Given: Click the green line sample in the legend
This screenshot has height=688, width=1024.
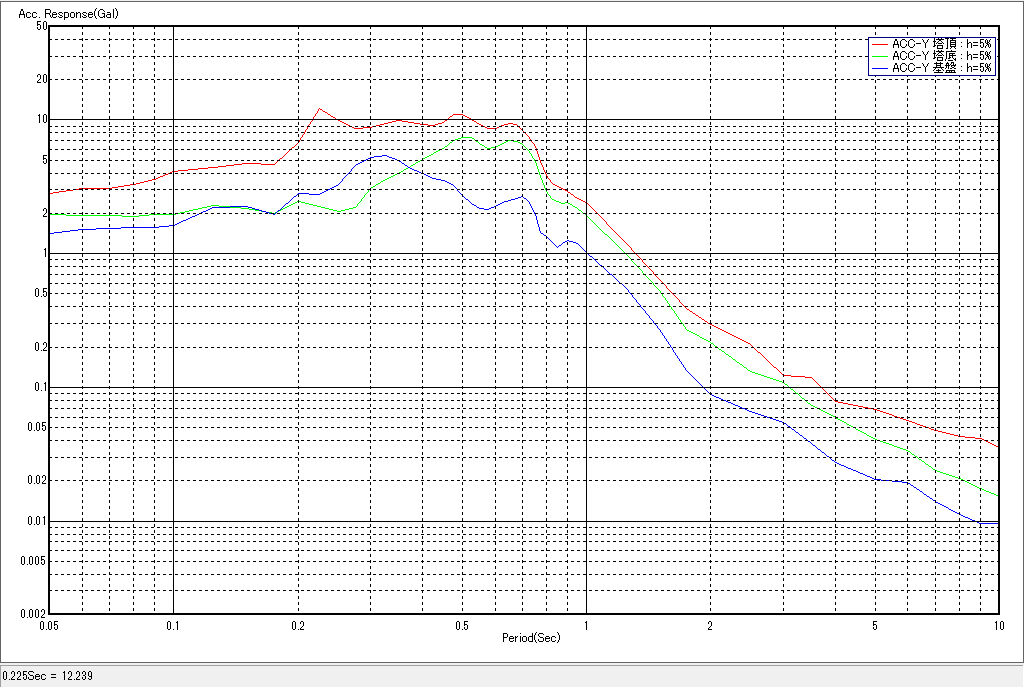Looking at the screenshot, I should click(x=879, y=56).
